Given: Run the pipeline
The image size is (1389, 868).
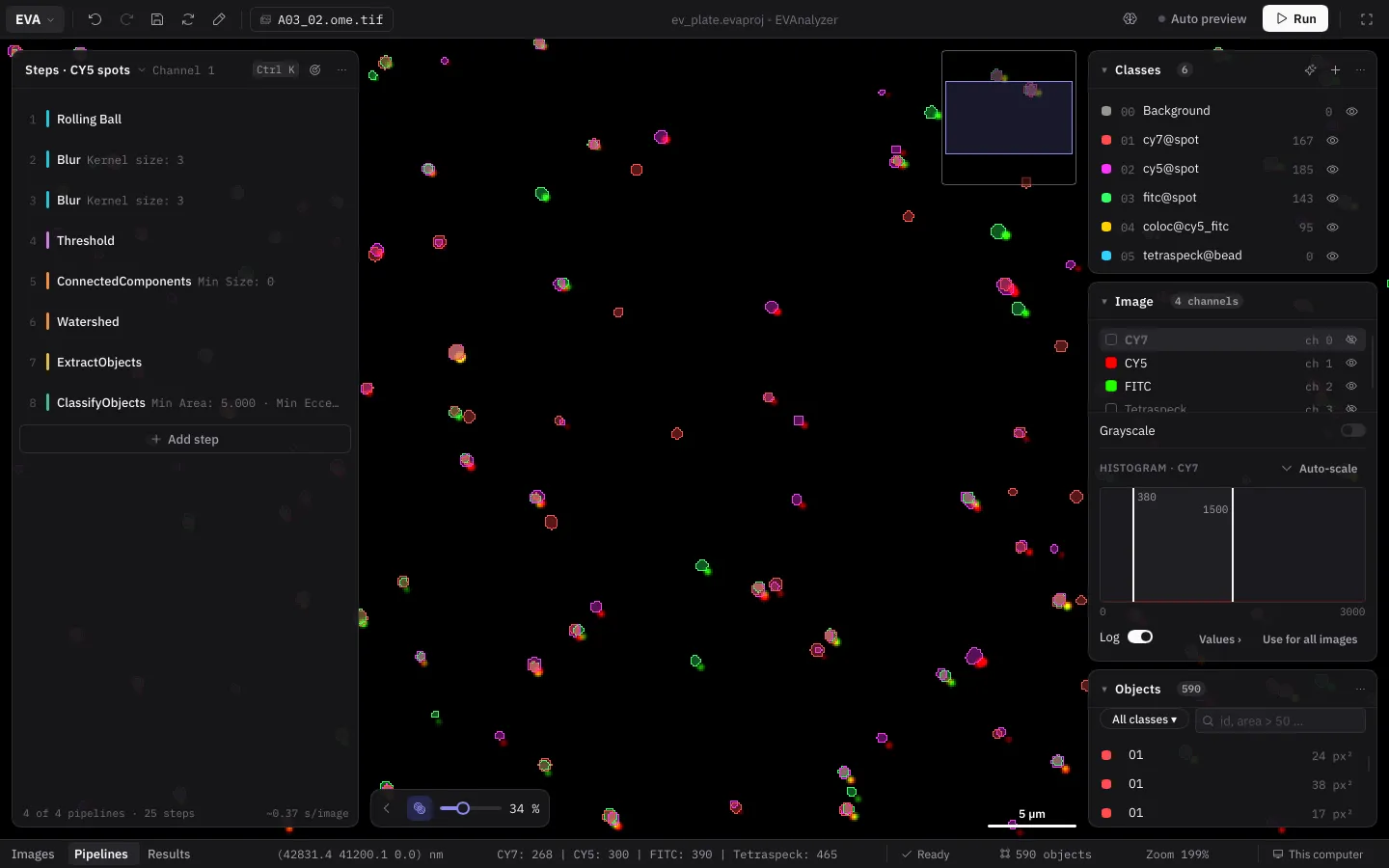Looking at the screenshot, I should (x=1295, y=19).
